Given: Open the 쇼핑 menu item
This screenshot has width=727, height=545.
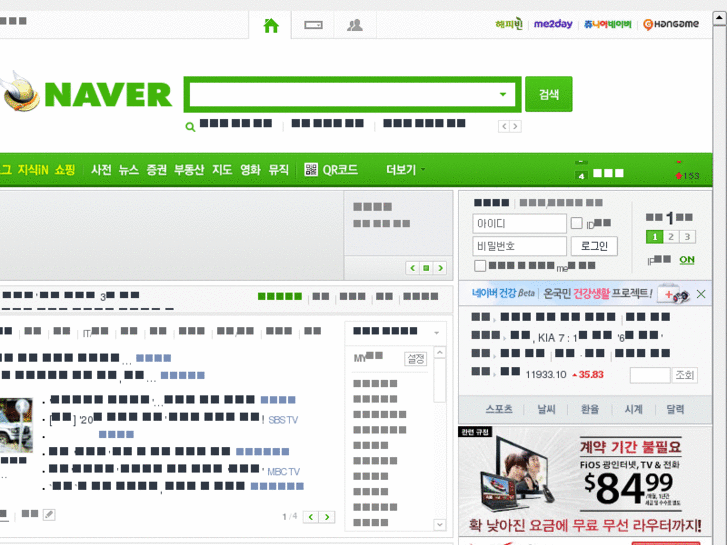Looking at the screenshot, I should point(64,170).
